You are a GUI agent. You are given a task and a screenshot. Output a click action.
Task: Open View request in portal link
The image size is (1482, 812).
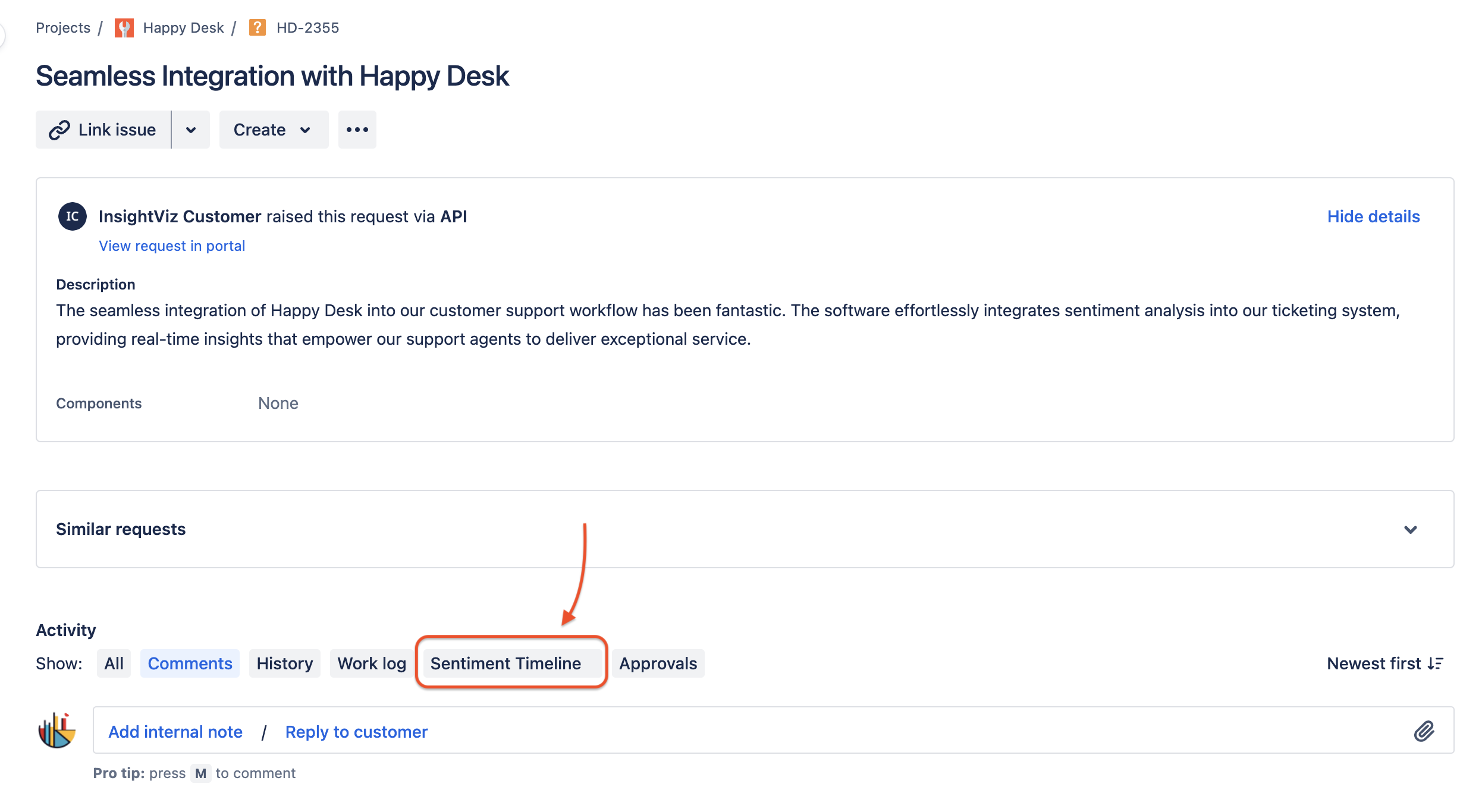tap(172, 246)
